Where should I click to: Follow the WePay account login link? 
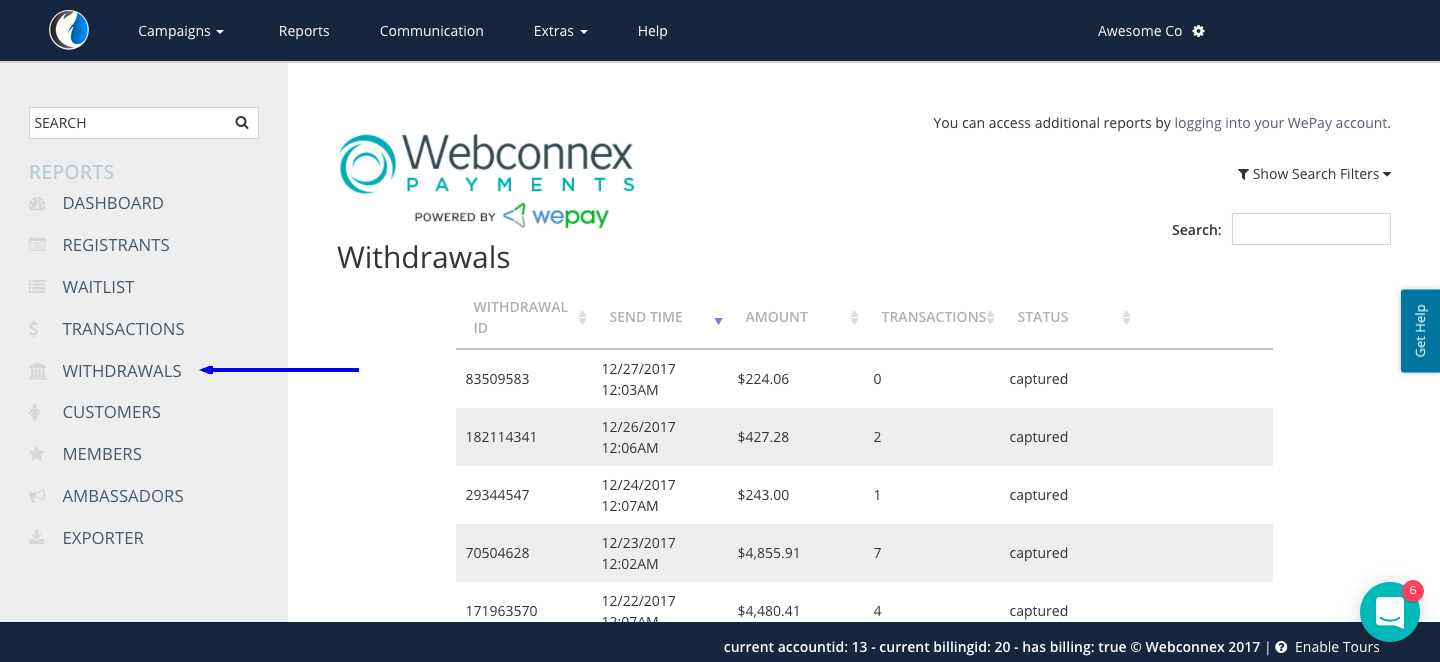(1280, 122)
